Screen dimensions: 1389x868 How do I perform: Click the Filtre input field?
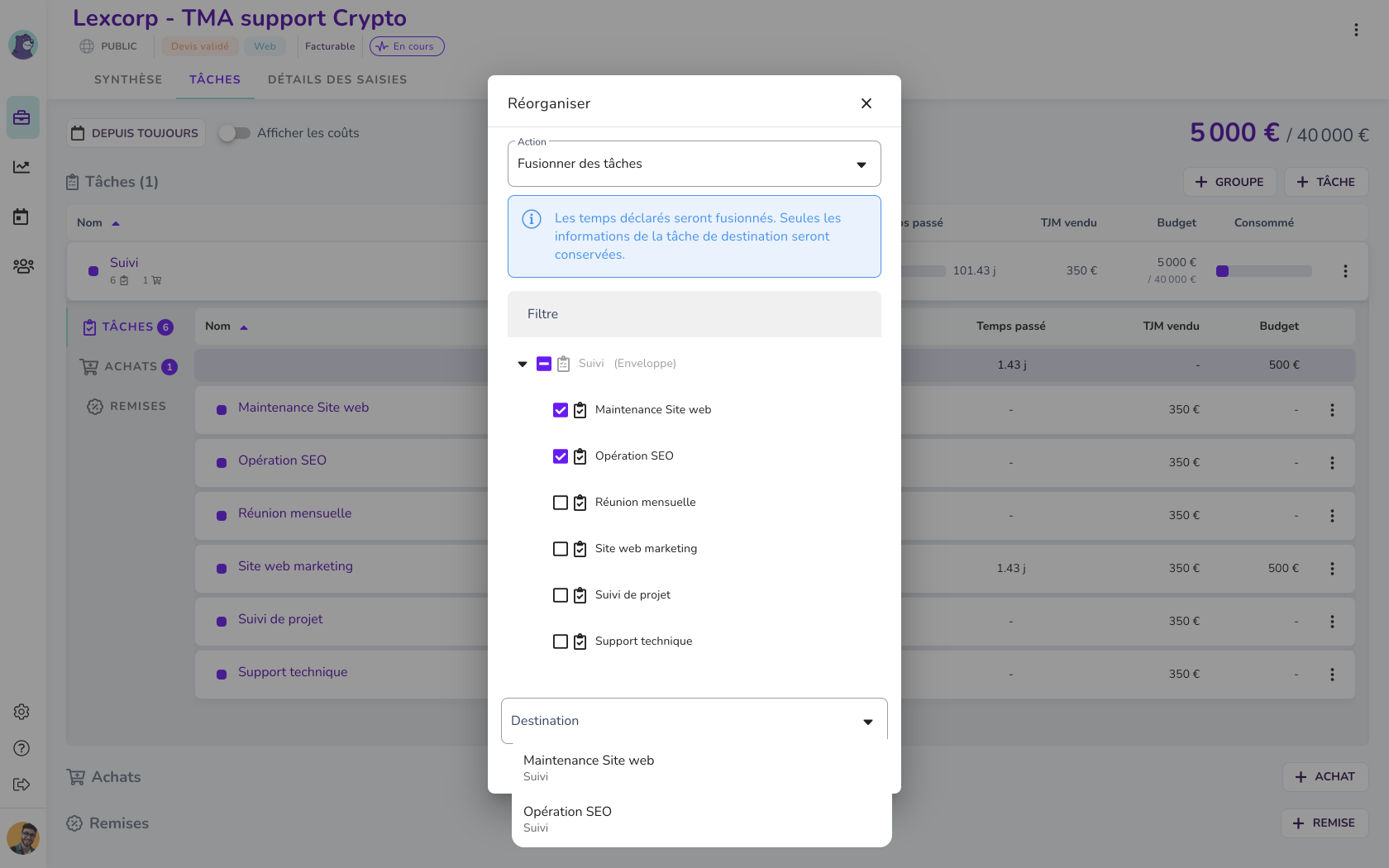click(x=694, y=314)
